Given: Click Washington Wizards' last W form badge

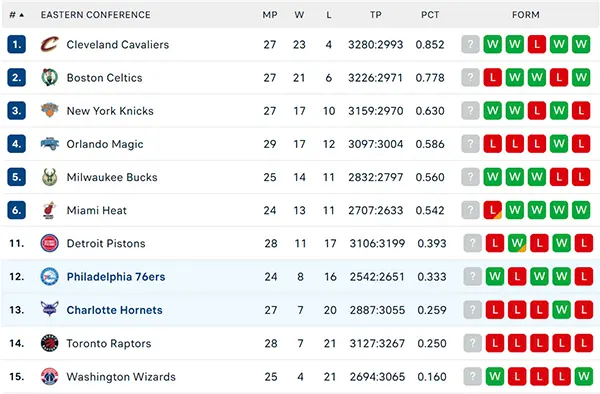Looking at the screenshot, I should [x=584, y=376].
